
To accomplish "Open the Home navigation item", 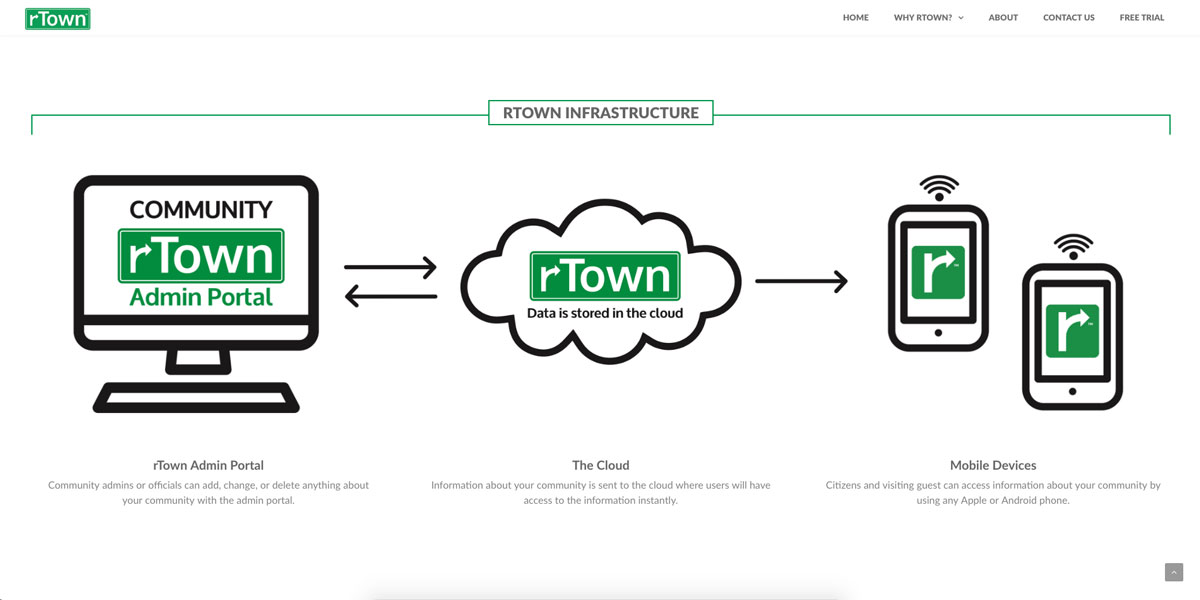I will 855,18.
